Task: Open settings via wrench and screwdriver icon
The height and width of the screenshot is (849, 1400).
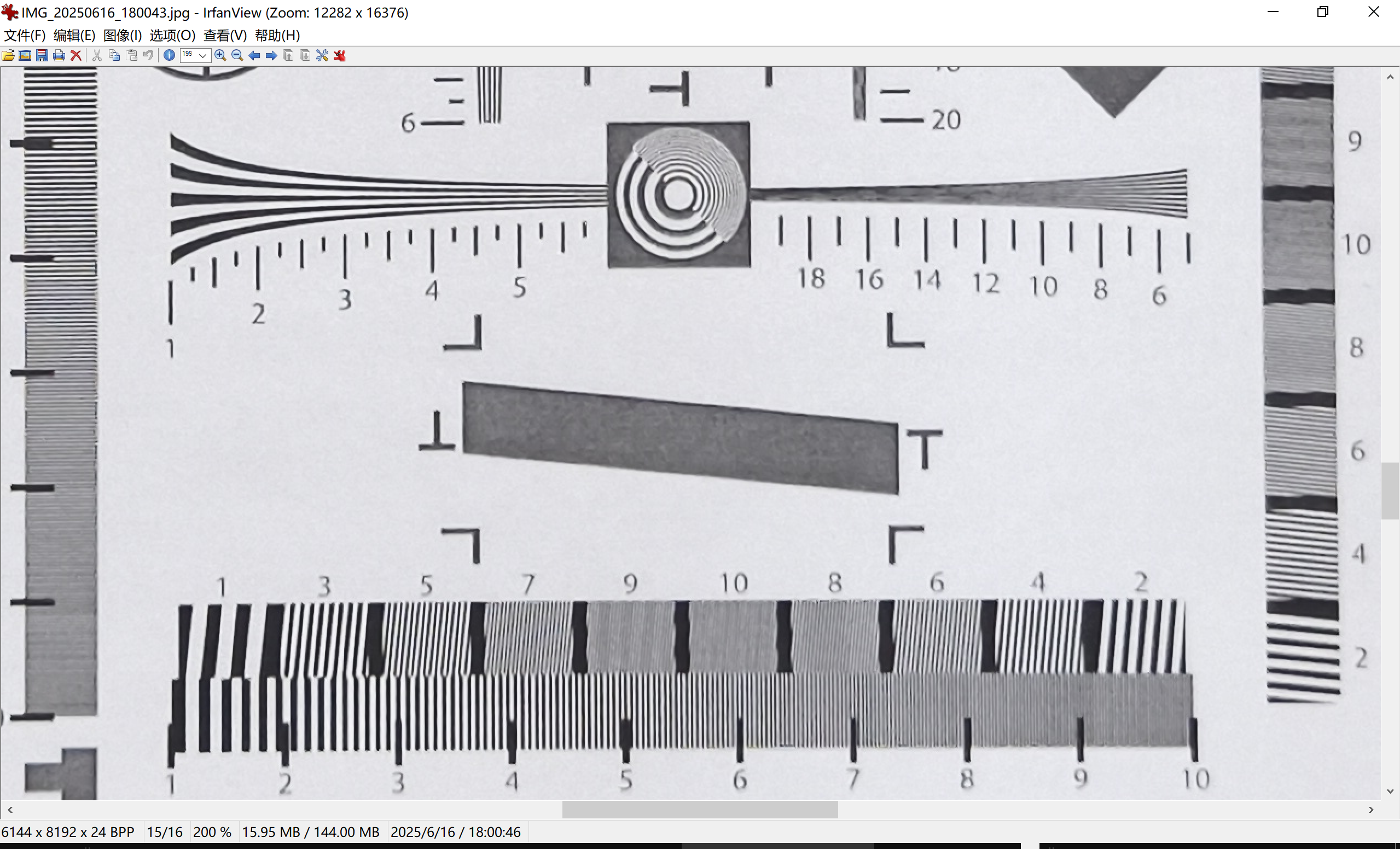Action: (322, 55)
